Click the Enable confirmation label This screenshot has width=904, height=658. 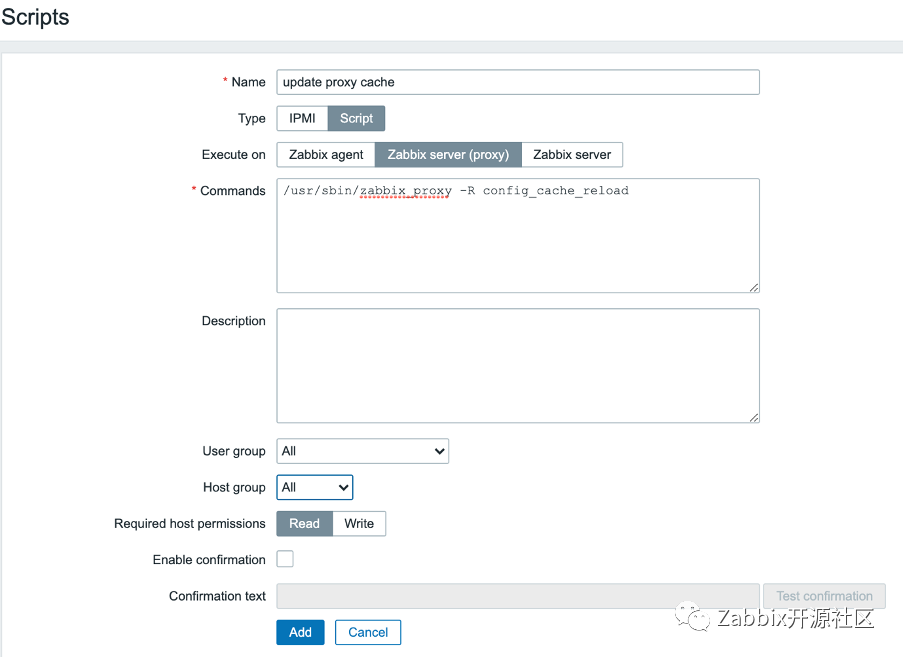point(209,559)
